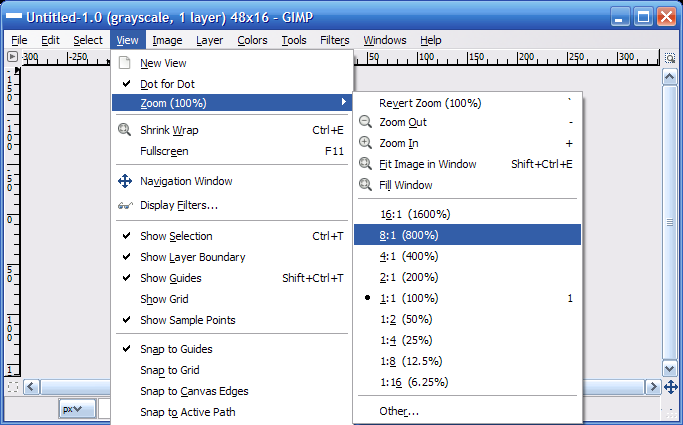Enable Snap to Grid
Image resolution: width=683 pixels, height=425 pixels.
[232, 370]
